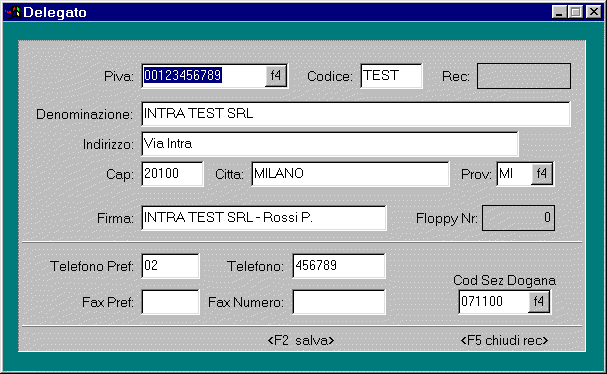
Task: Close the Delegato window
Action: click(x=593, y=12)
